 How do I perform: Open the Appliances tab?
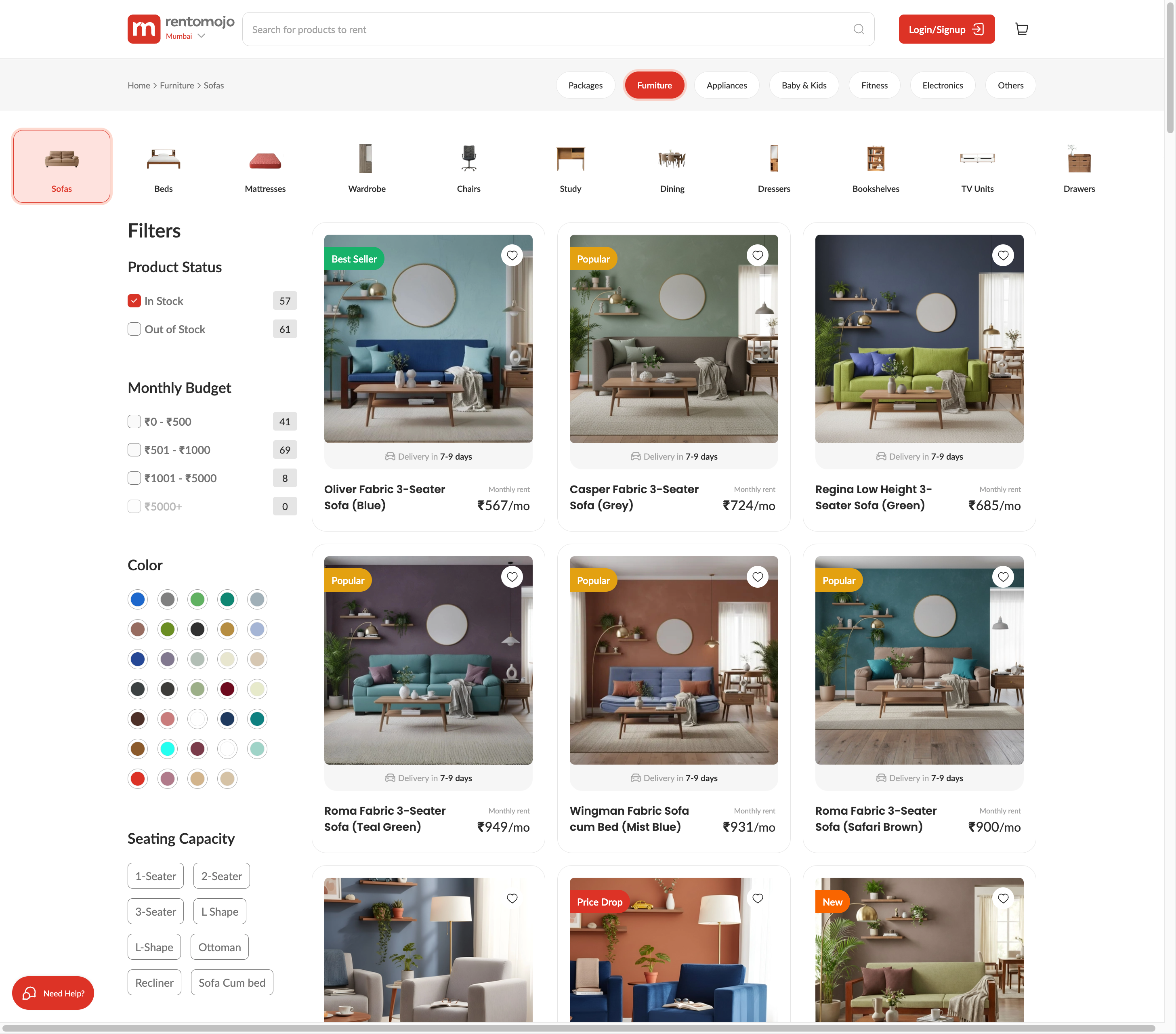pyautogui.click(x=727, y=85)
